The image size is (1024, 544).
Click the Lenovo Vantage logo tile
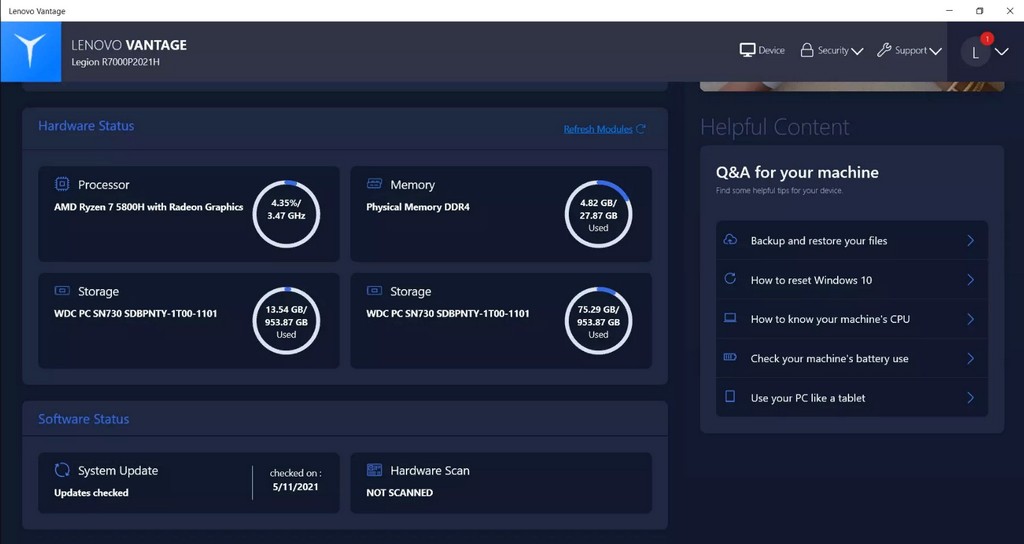pos(31,52)
